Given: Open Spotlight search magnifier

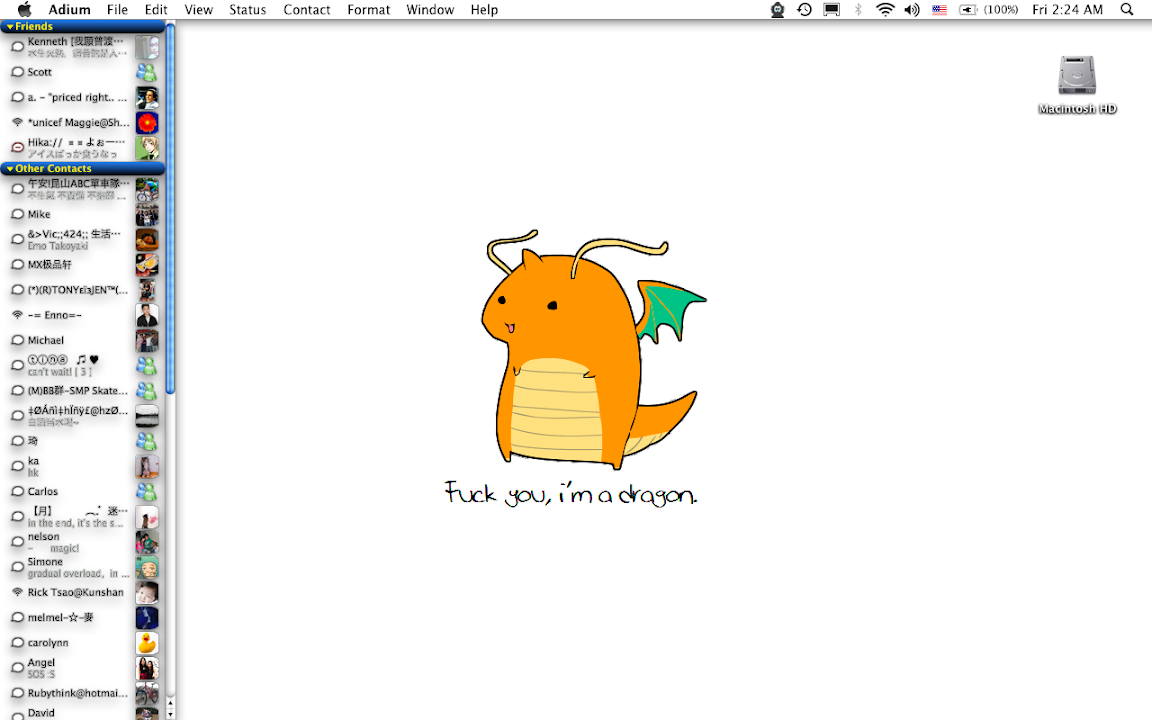Looking at the screenshot, I should [1126, 10].
